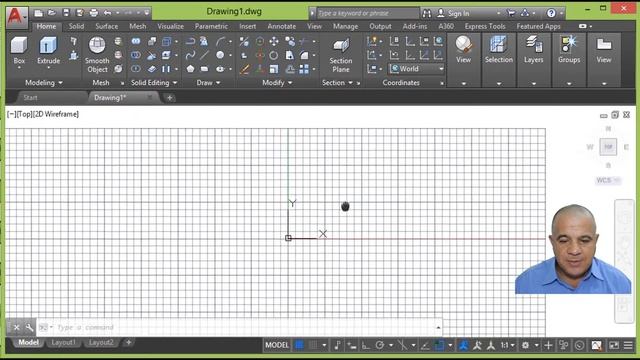Screen dimensions: 640x360
Task: Click the ViewCube Top face
Action: [x=608, y=147]
